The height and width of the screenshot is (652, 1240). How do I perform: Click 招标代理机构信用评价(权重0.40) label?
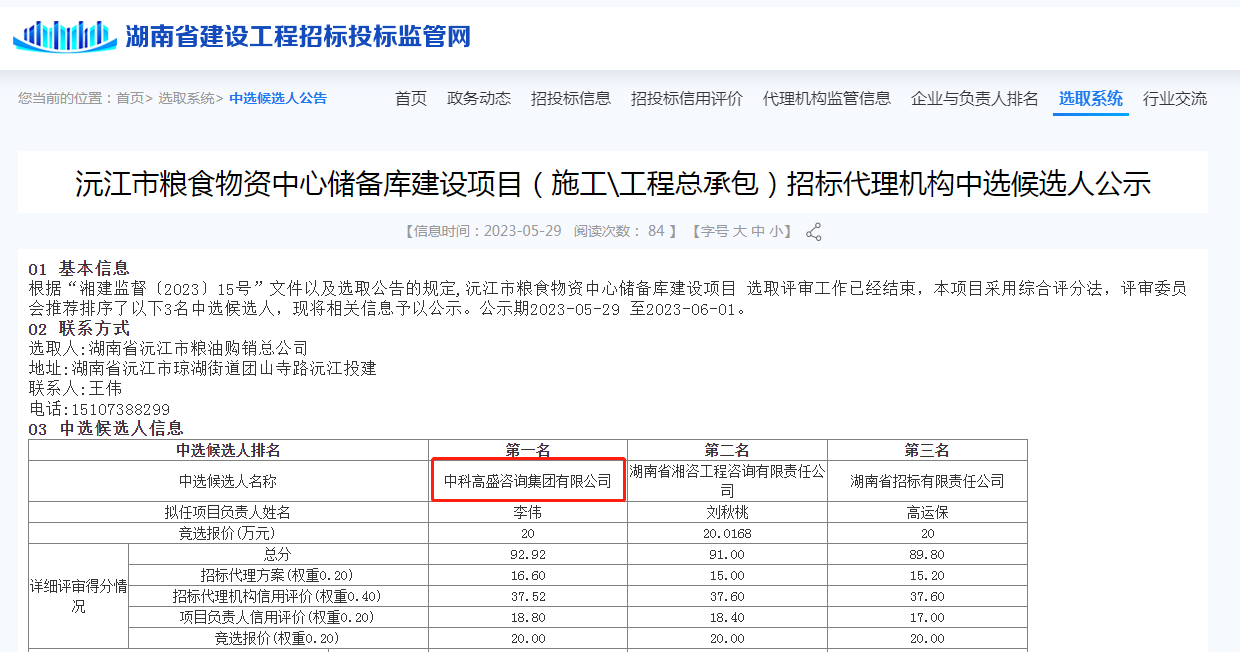pyautogui.click(x=277, y=596)
